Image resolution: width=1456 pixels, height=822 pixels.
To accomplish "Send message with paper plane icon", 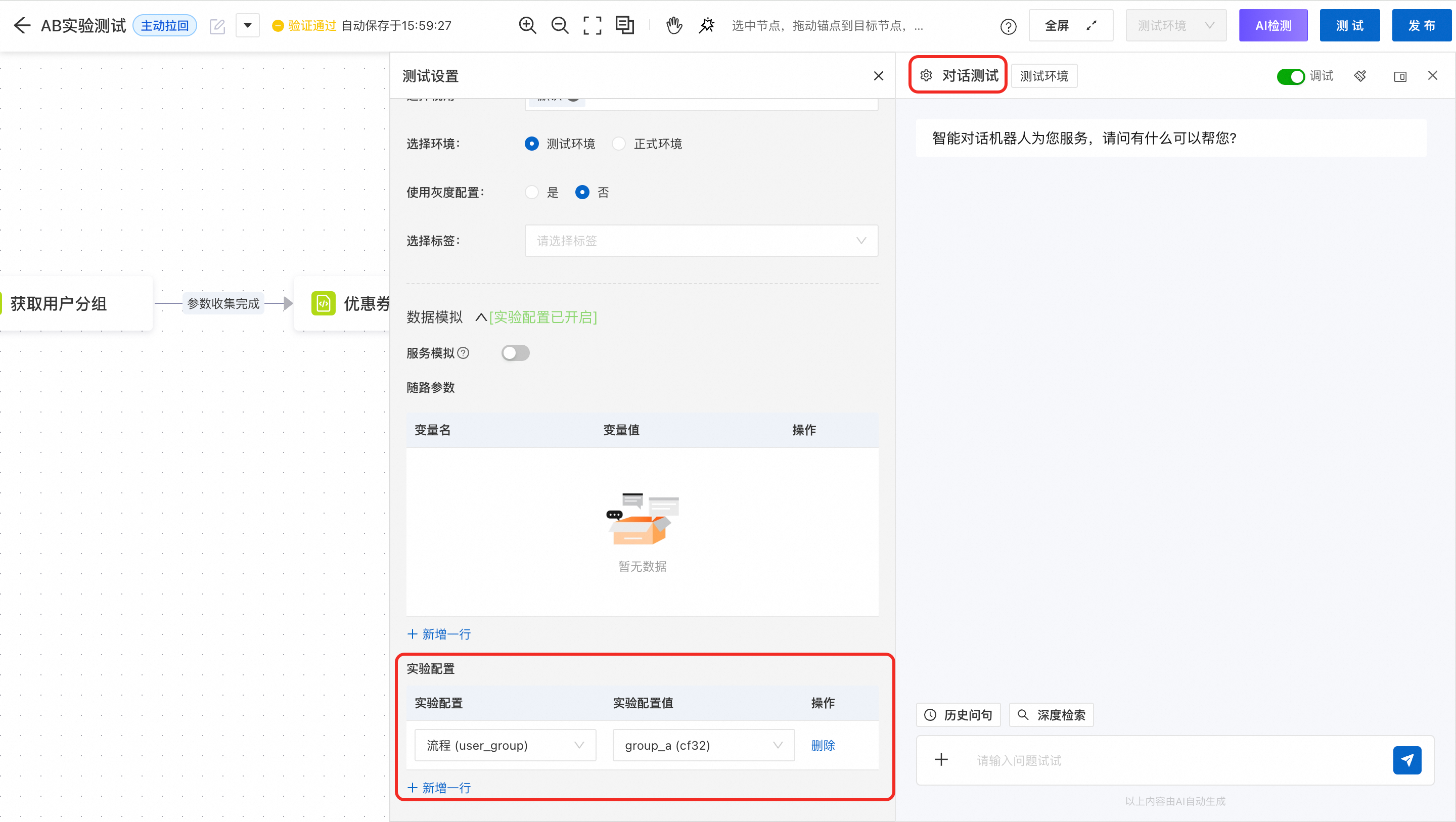I will [x=1407, y=760].
